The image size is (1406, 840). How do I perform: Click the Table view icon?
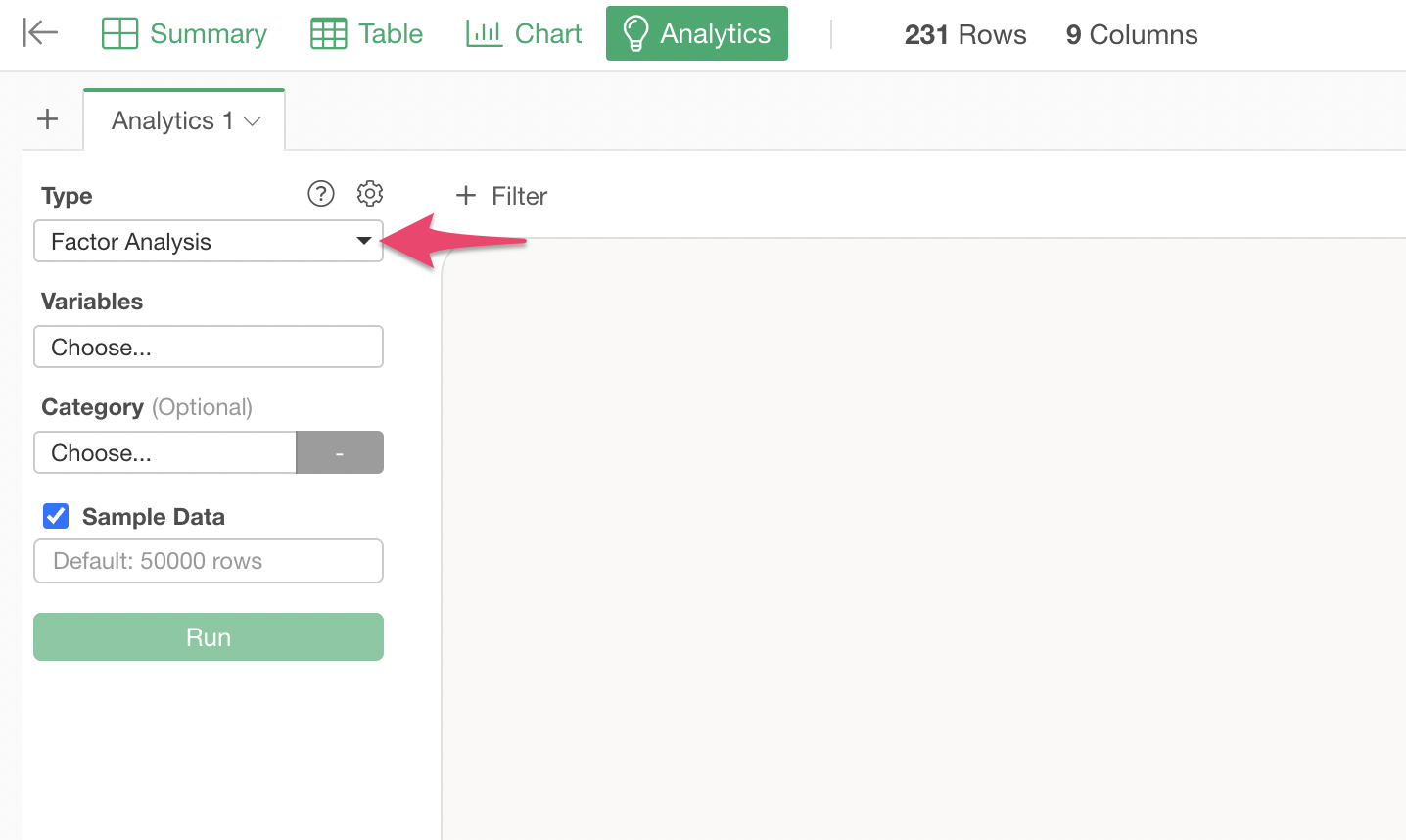[328, 33]
